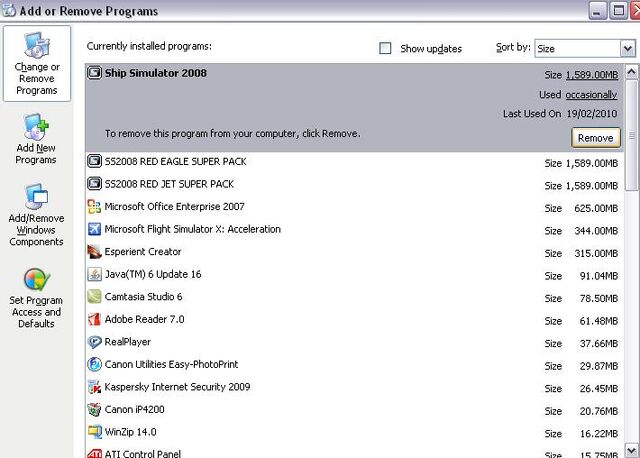The height and width of the screenshot is (458, 640).
Task: Open Add/Remove Windows Components icon
Action: [x=36, y=197]
